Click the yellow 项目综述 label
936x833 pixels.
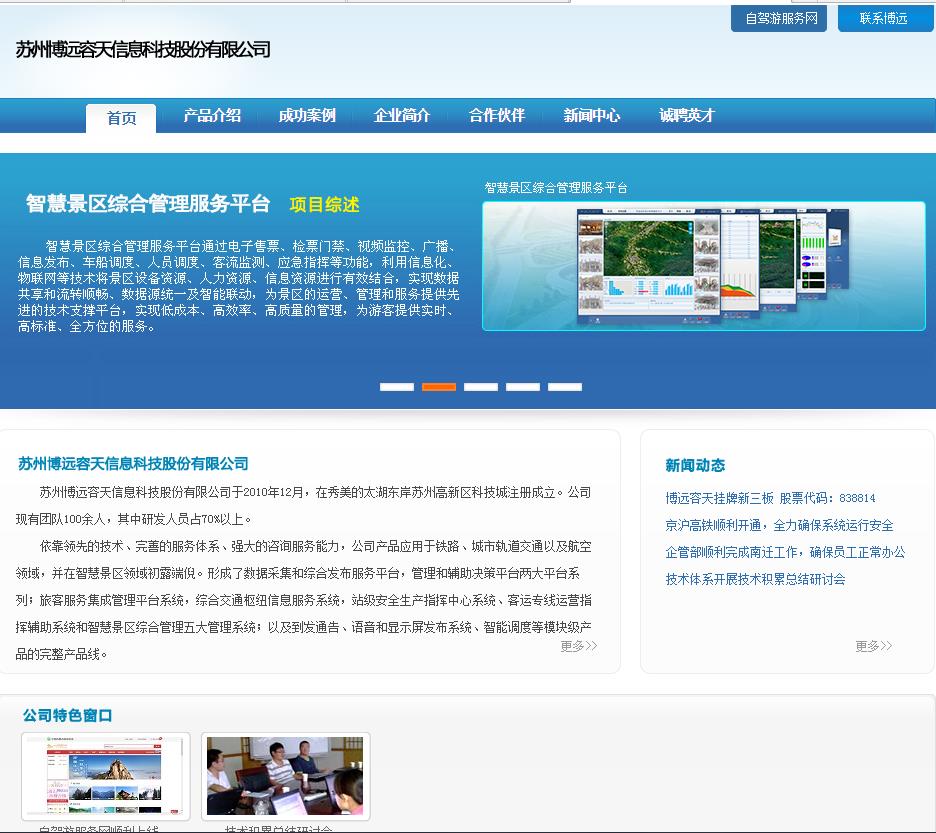click(x=324, y=205)
